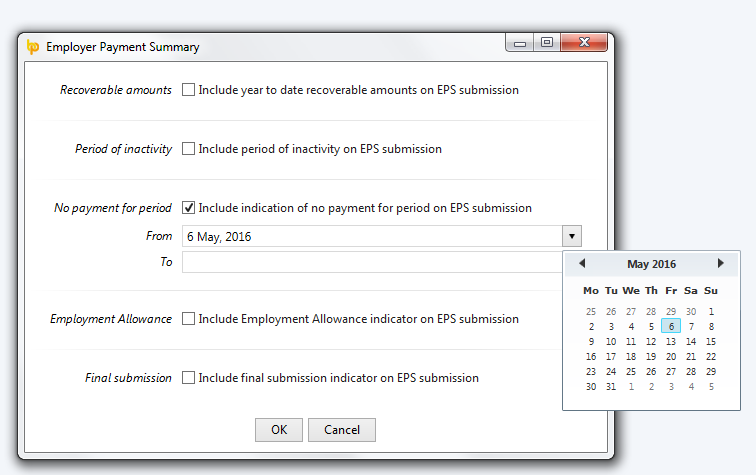Close the Employer Payment Summary dialog
The width and height of the screenshot is (756, 475).
[584, 42]
